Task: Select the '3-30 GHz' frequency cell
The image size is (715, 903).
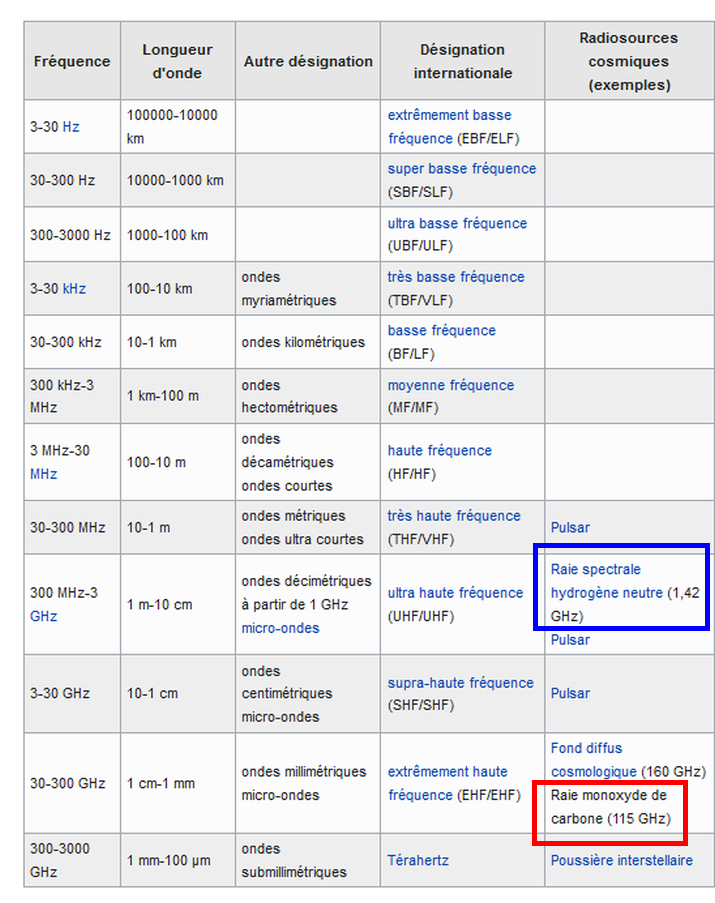Action: [72, 693]
